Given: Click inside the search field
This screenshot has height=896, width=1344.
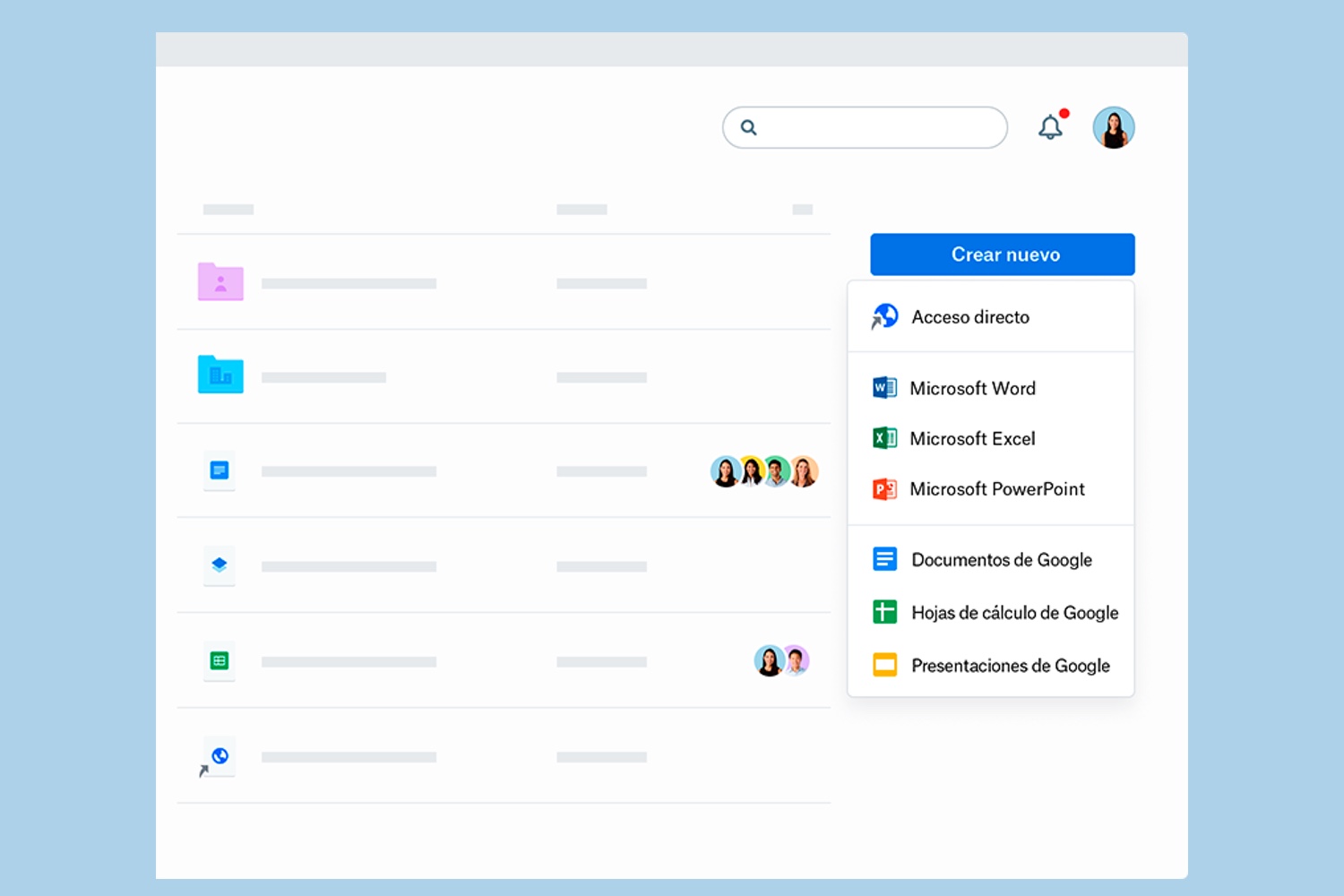Looking at the screenshot, I should pyautogui.click(x=865, y=127).
